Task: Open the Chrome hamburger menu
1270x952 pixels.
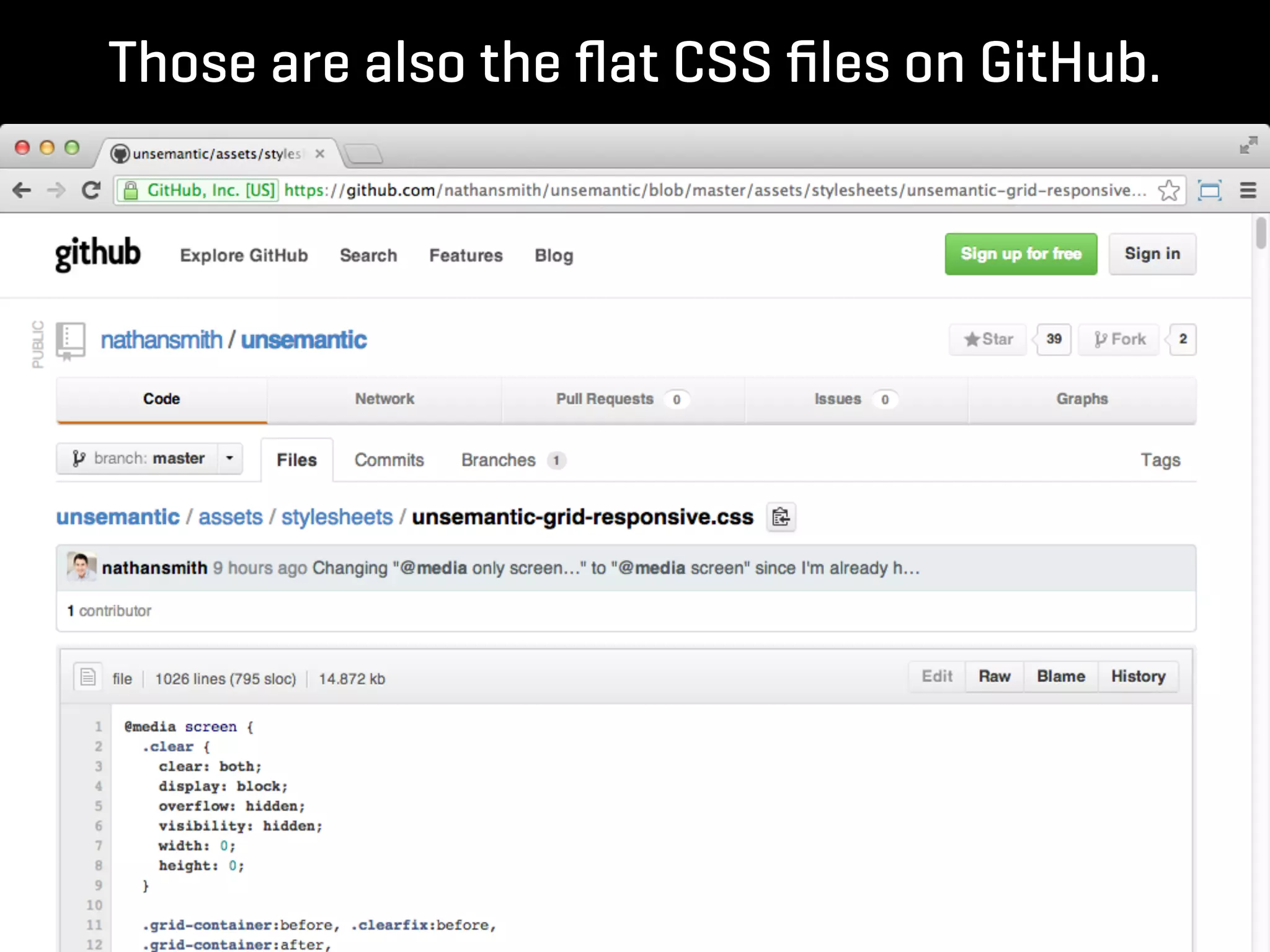Action: (x=1248, y=190)
